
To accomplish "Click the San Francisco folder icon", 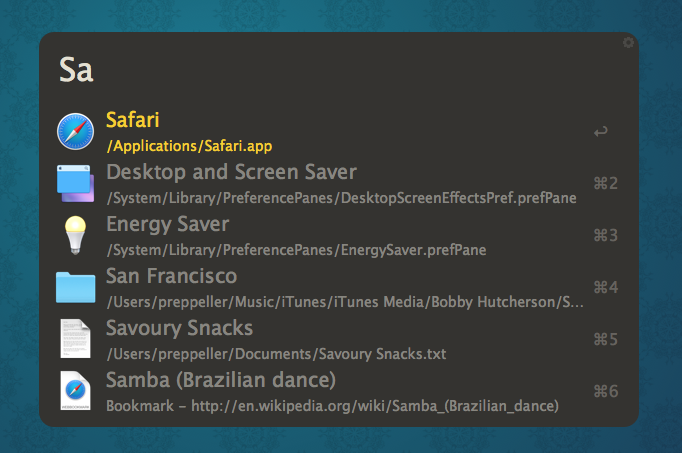I will click(75, 287).
